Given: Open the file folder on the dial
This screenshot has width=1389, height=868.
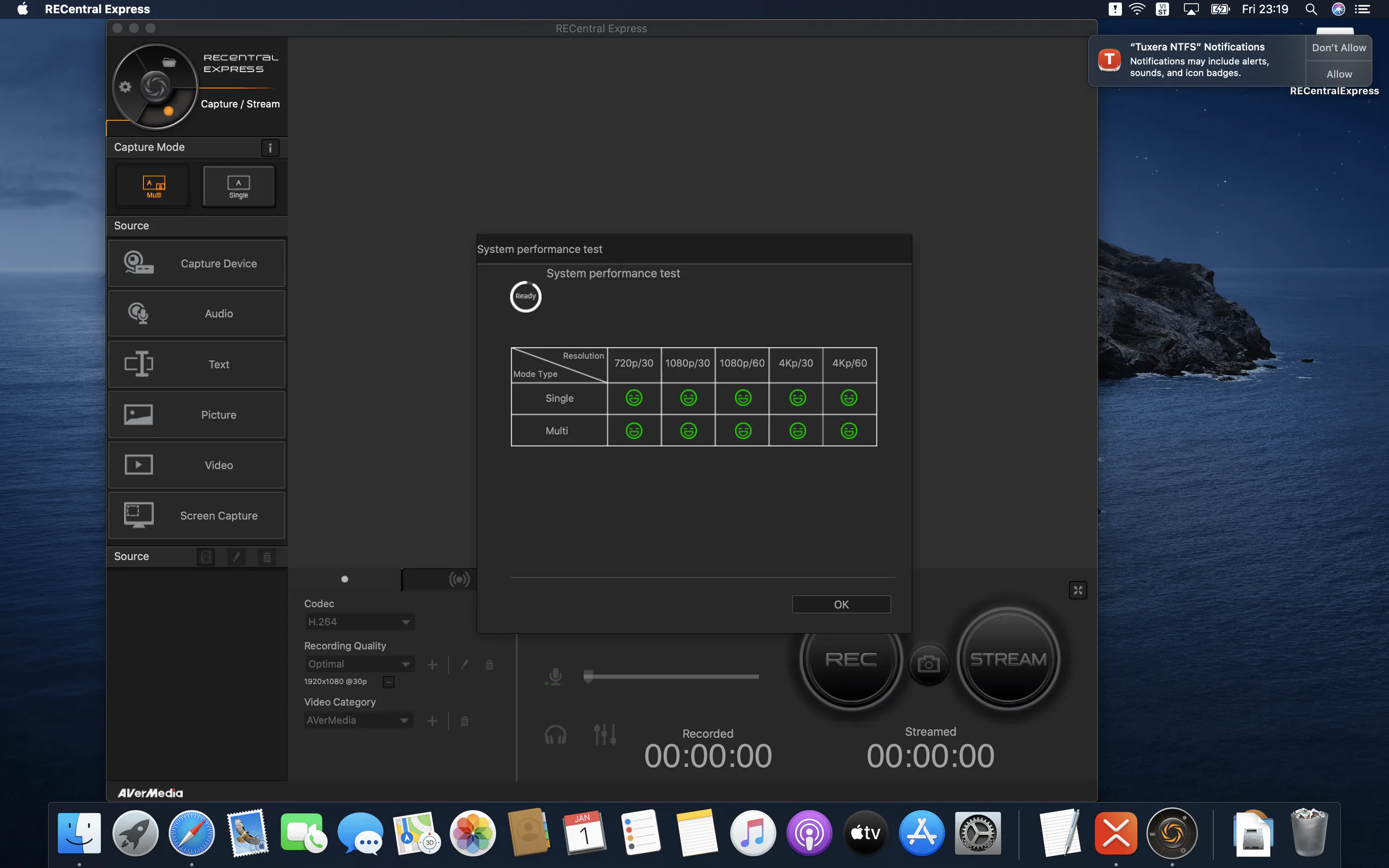Looking at the screenshot, I should coord(169,62).
